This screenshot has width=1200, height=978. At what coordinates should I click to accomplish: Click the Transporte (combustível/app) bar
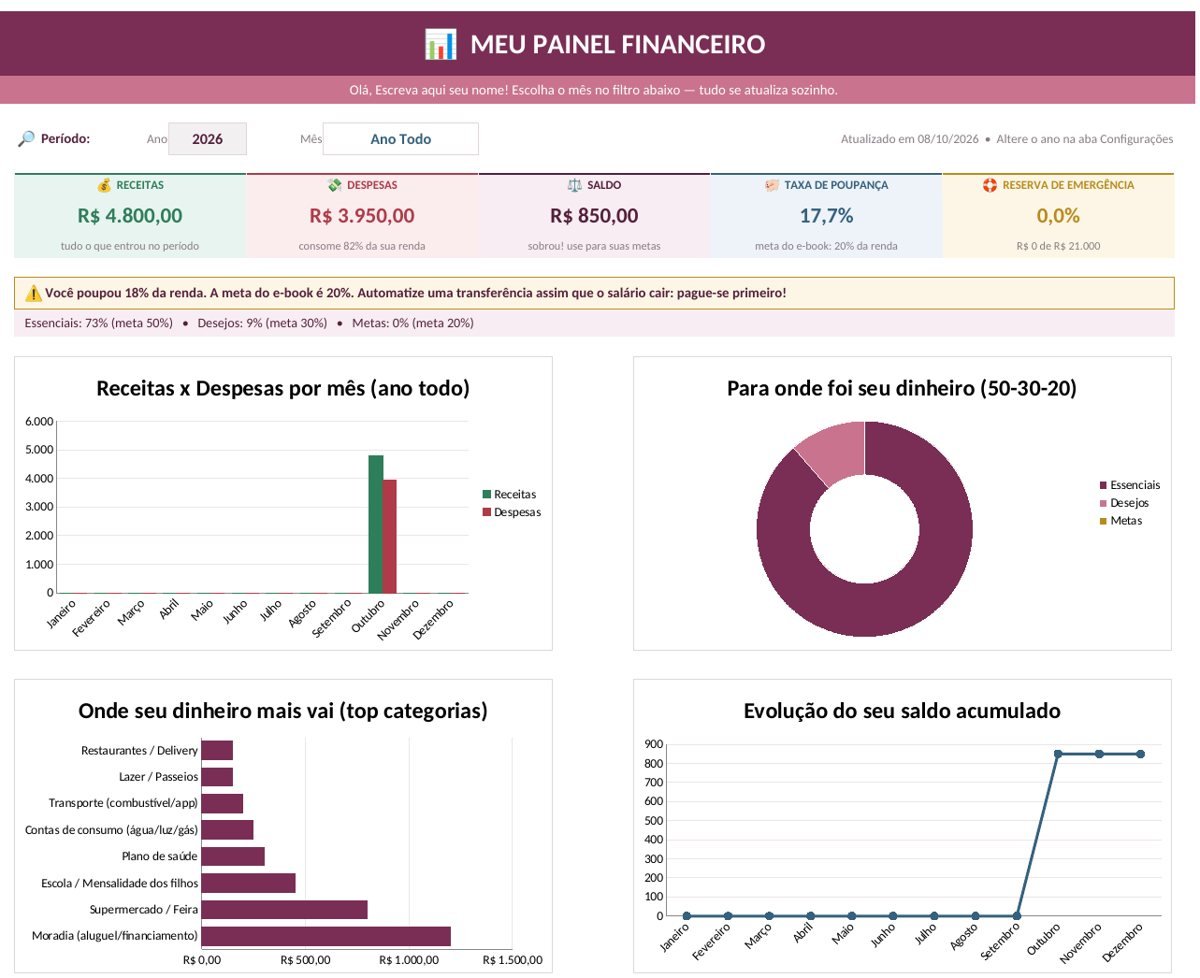coord(222,804)
